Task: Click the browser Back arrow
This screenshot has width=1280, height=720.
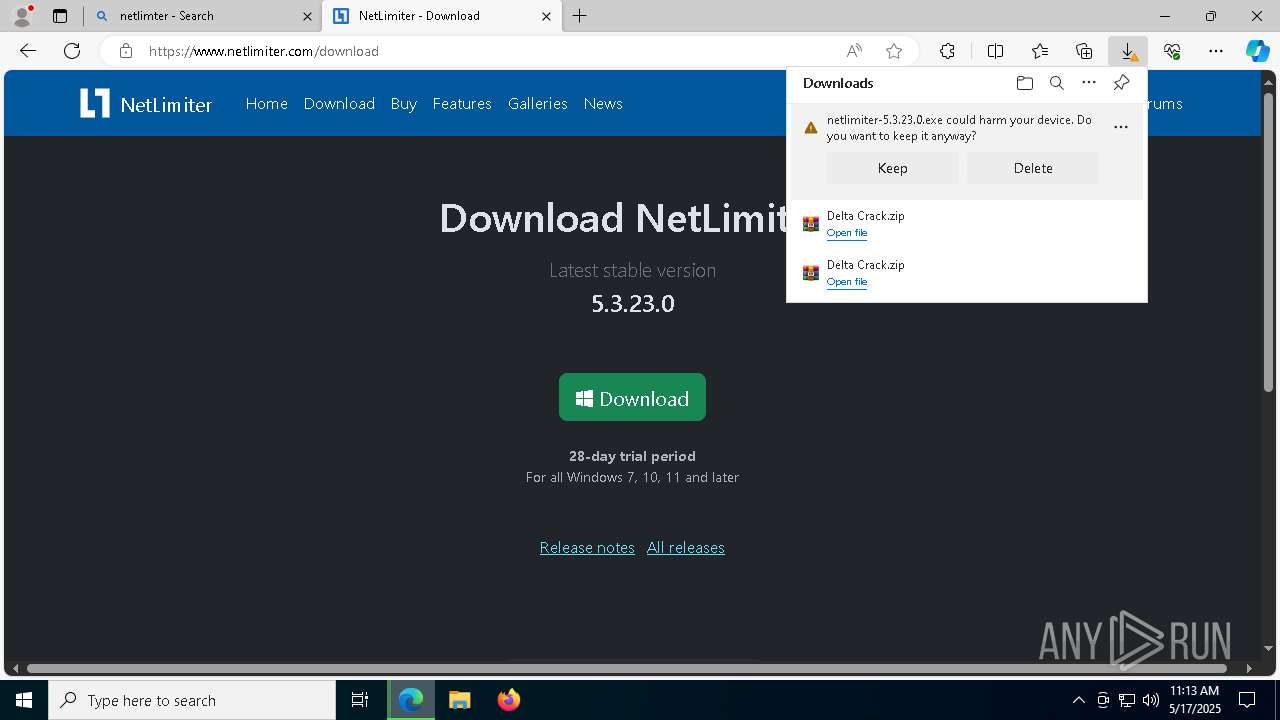Action: (28, 51)
